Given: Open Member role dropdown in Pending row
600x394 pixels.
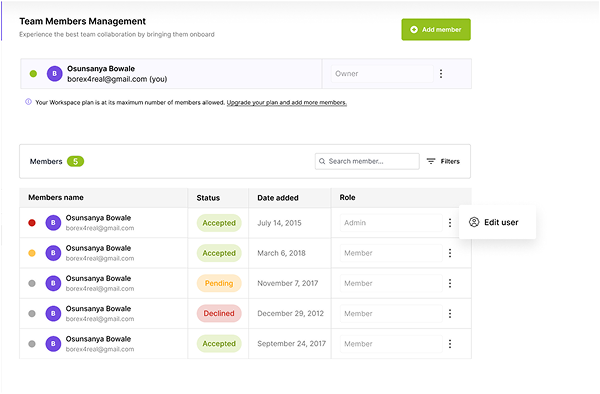Looking at the screenshot, I should pyautogui.click(x=391, y=283).
